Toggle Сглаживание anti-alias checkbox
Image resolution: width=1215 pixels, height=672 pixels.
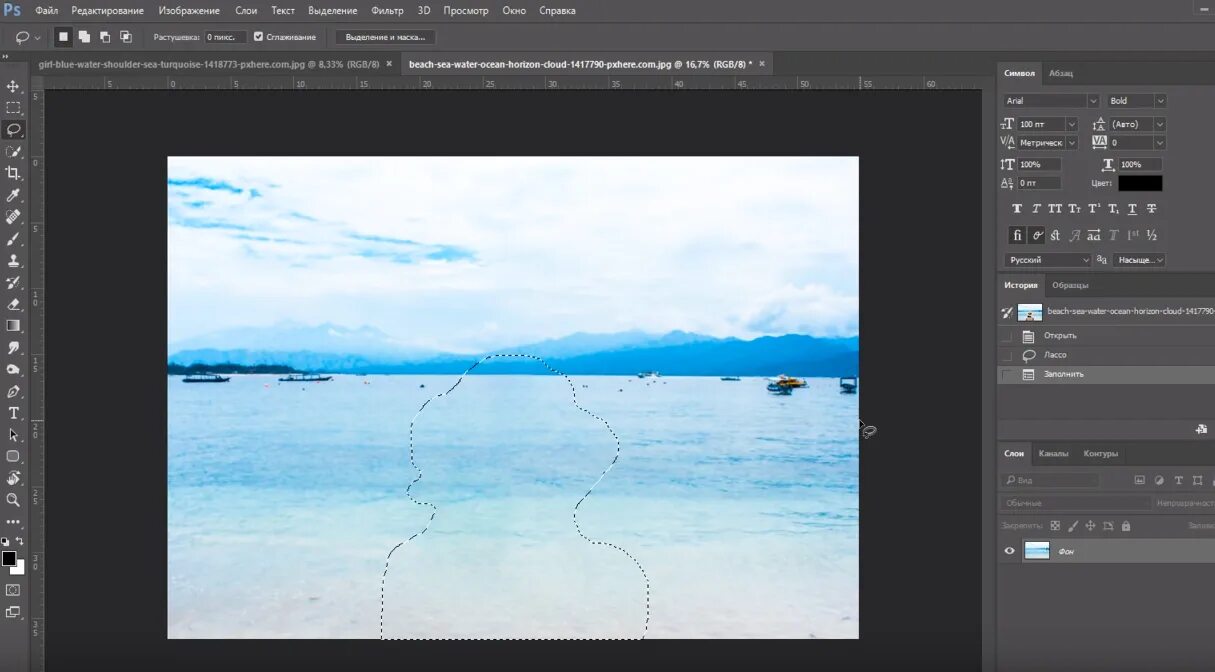259,37
